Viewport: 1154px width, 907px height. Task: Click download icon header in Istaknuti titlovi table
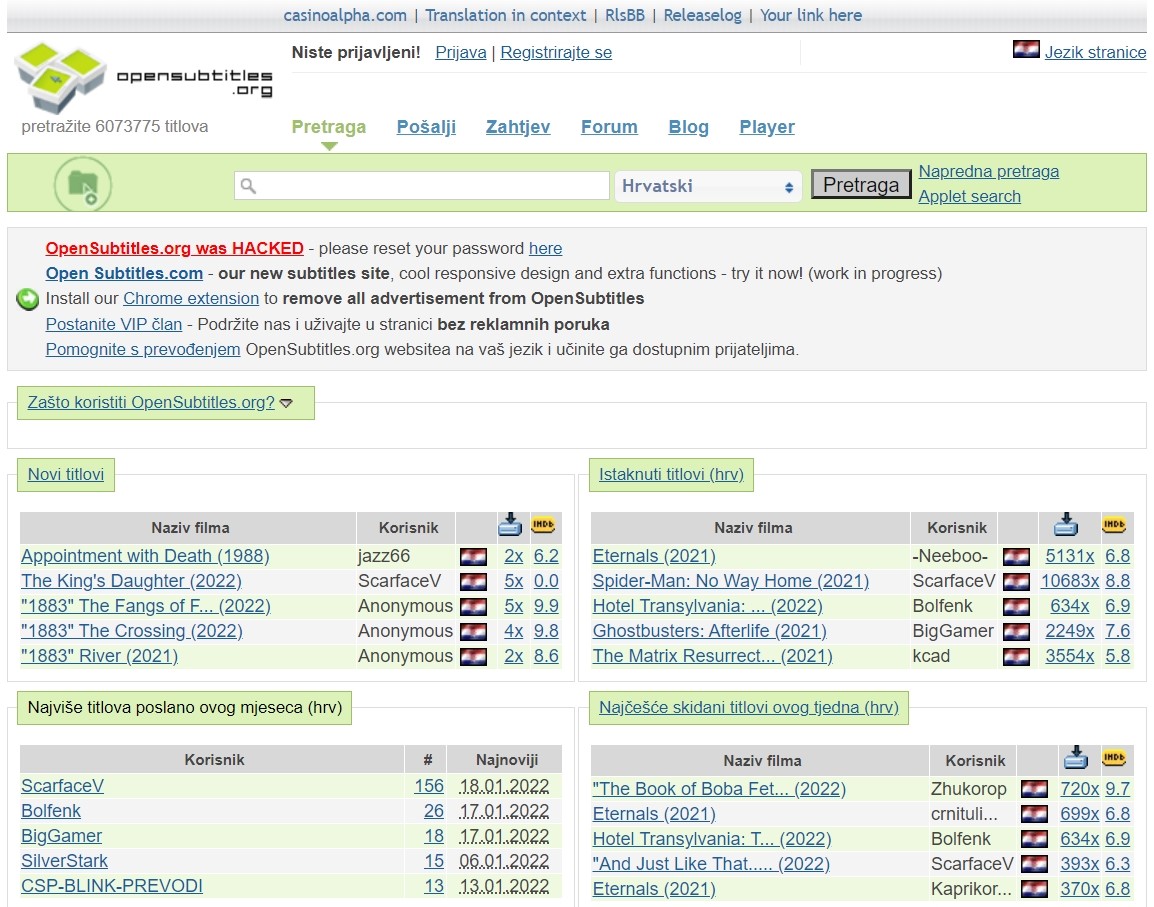point(1066,526)
